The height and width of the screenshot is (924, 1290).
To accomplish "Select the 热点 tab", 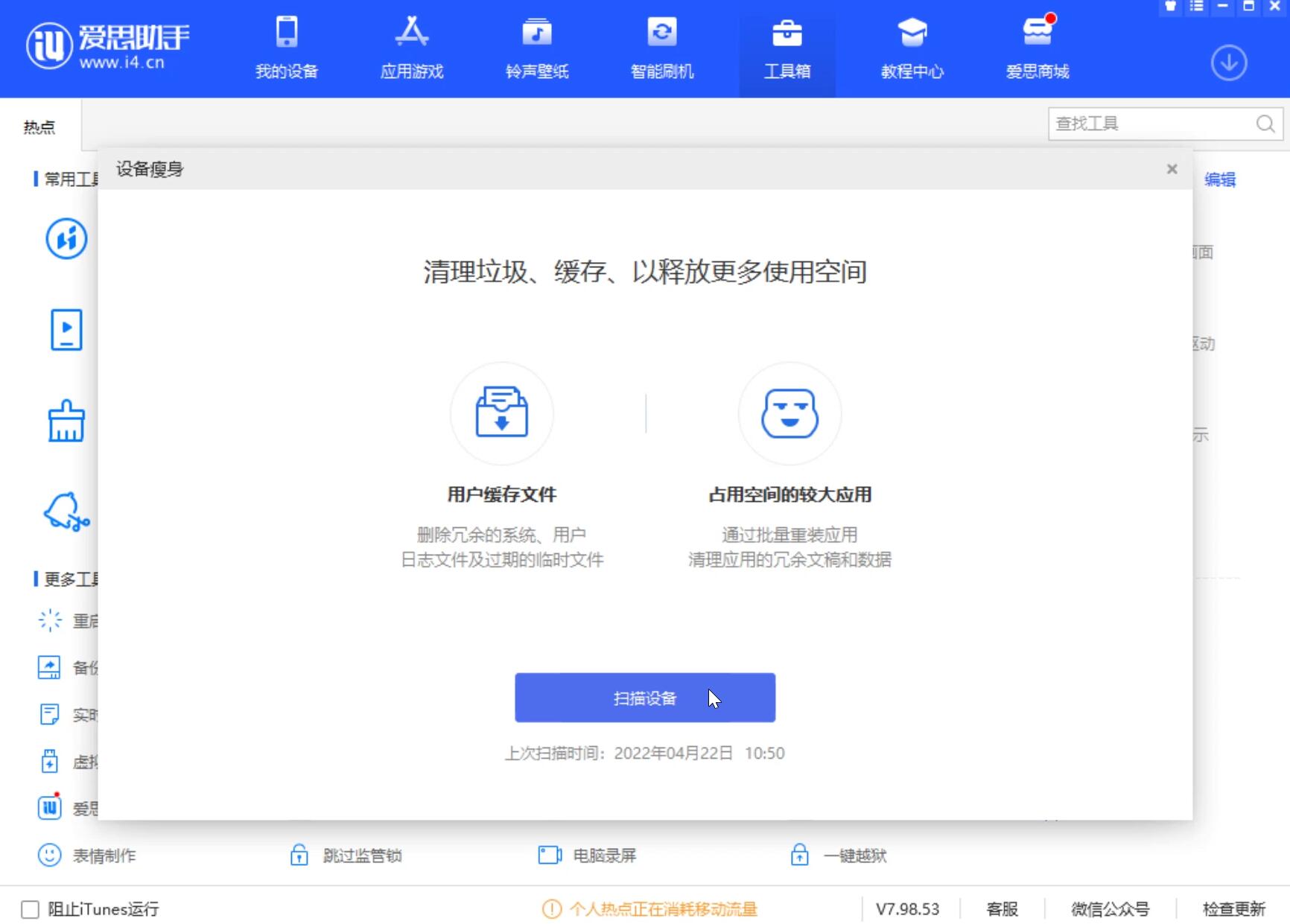I will pos(39,127).
